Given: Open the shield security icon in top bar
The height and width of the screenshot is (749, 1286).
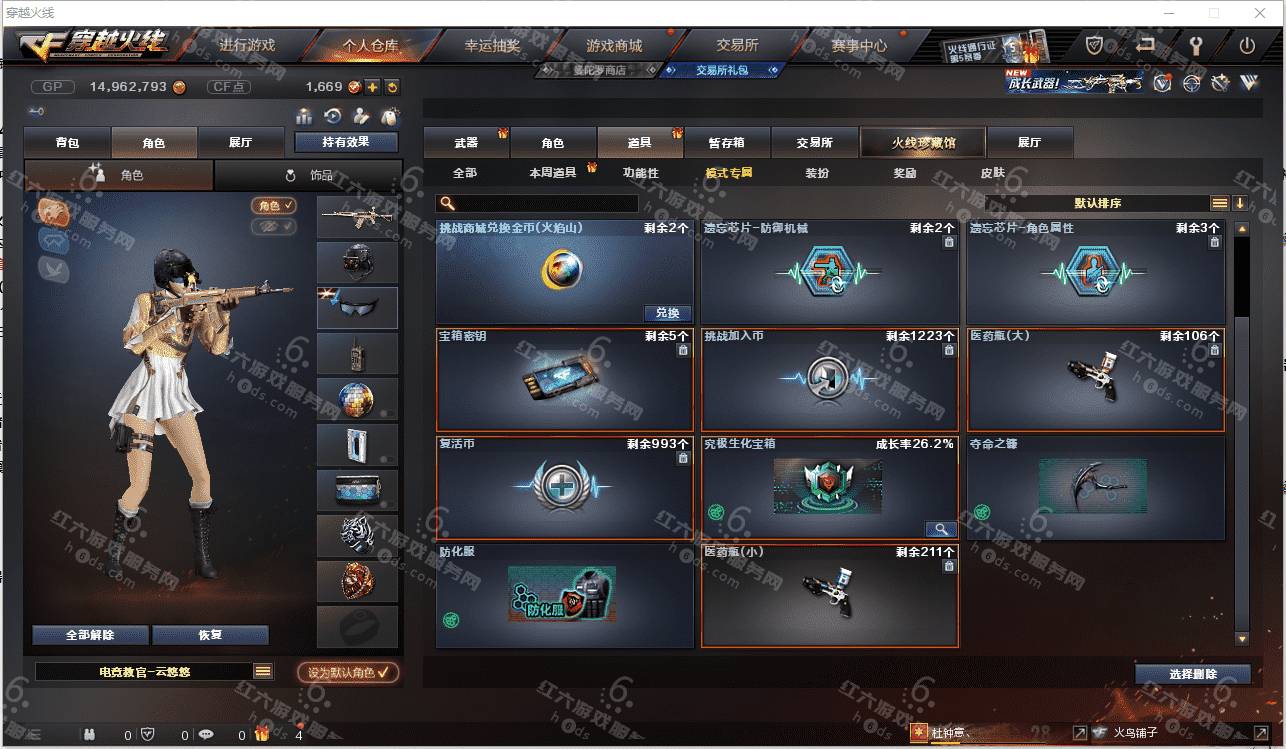Looking at the screenshot, I should click(x=1095, y=45).
